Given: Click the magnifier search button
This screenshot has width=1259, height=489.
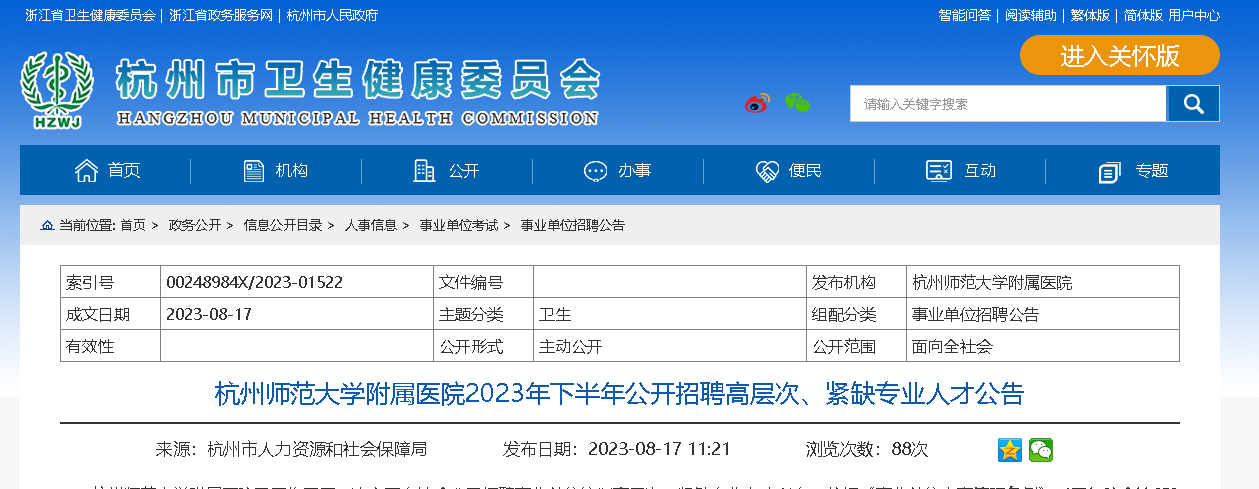Looking at the screenshot, I should tap(1193, 104).
